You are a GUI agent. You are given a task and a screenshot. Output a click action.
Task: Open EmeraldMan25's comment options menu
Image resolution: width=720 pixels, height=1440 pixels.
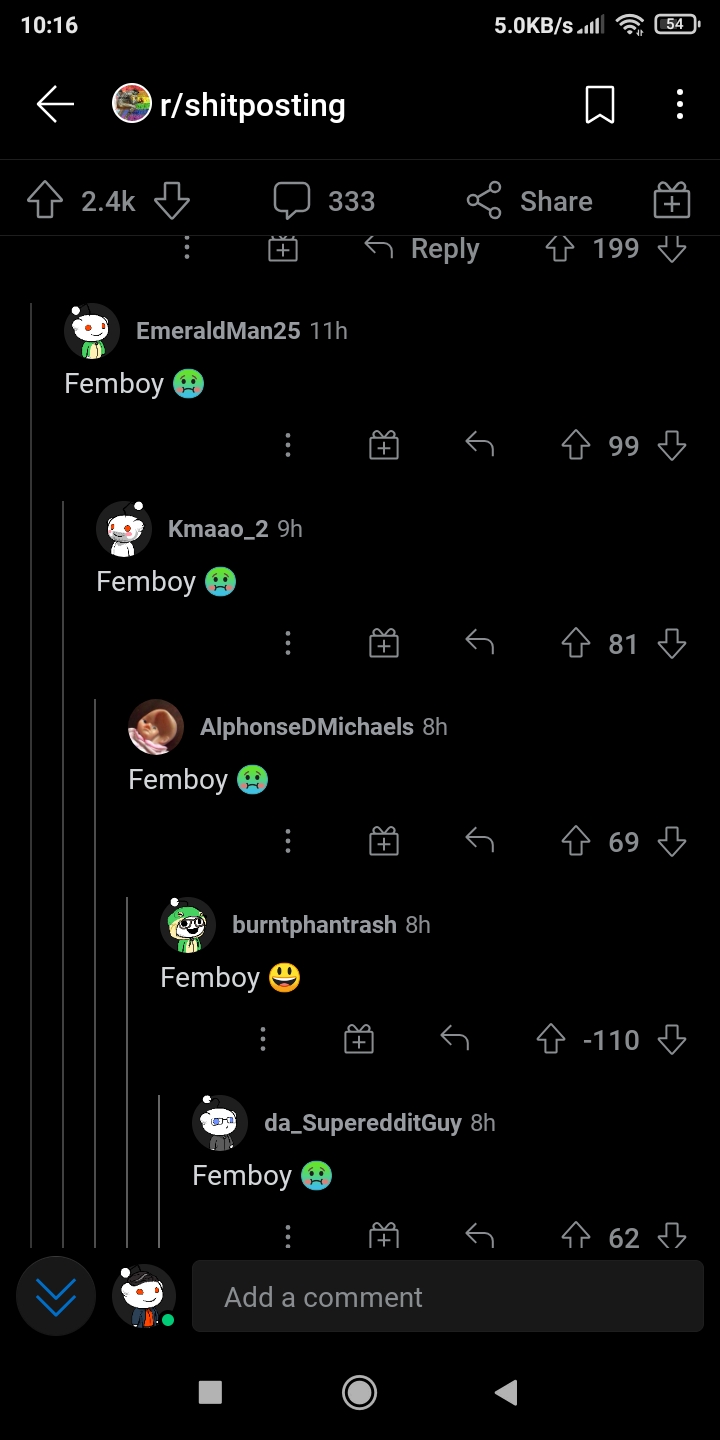[288, 445]
